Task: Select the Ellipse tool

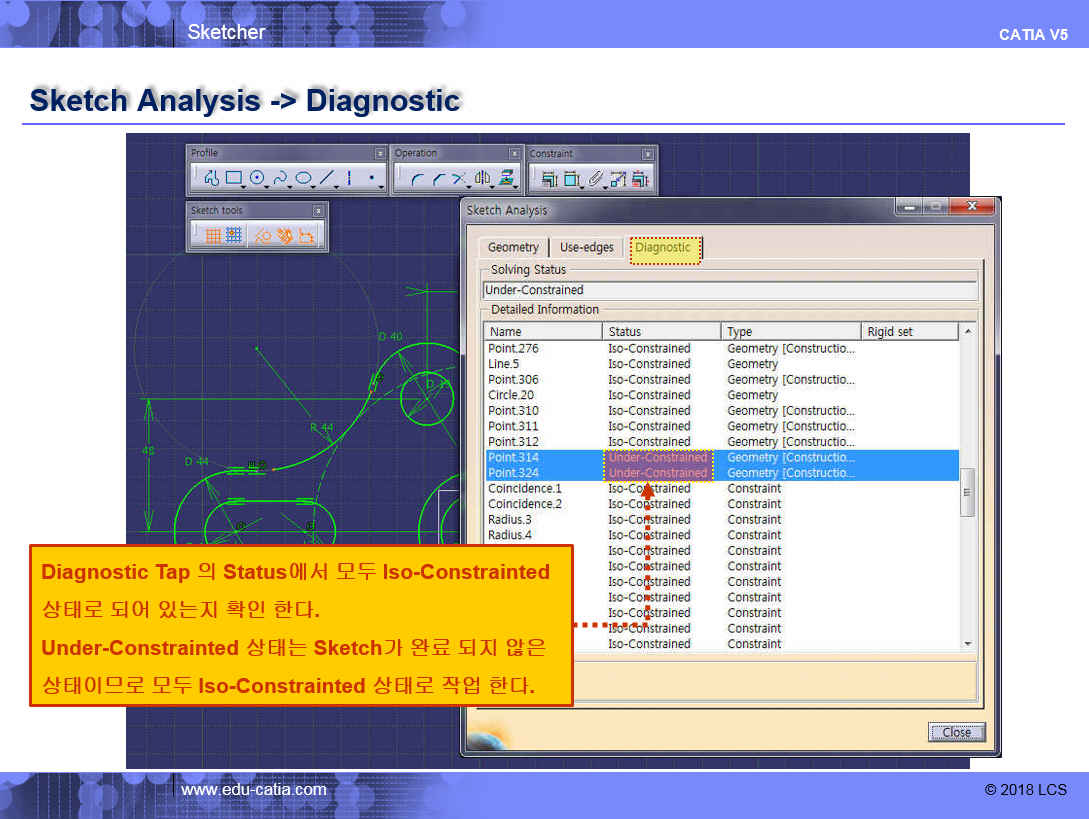Action: [x=304, y=178]
